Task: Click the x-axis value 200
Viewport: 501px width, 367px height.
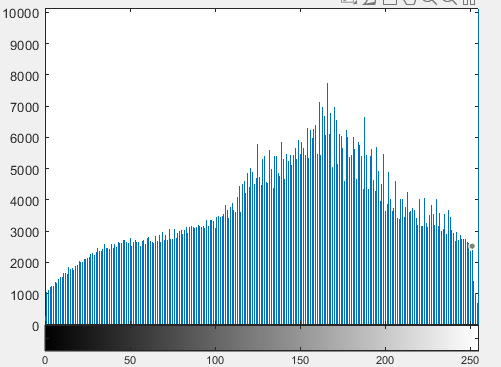Action: (x=385, y=360)
